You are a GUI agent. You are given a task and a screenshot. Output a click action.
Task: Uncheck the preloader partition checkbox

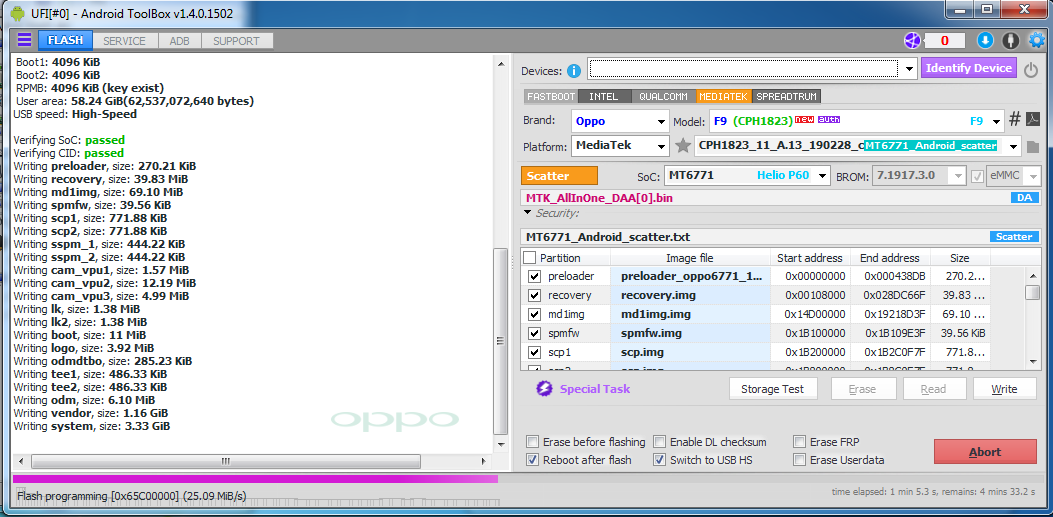(x=535, y=276)
